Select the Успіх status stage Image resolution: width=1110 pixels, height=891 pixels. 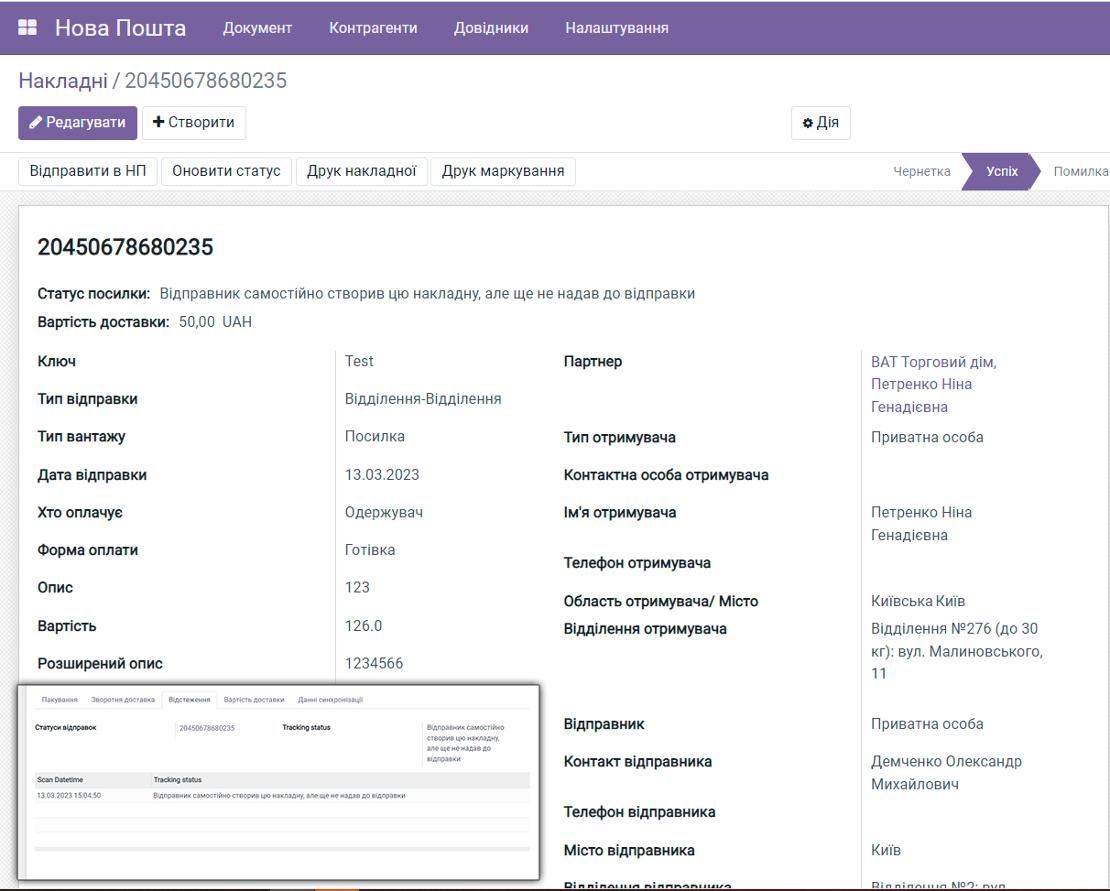1002,171
